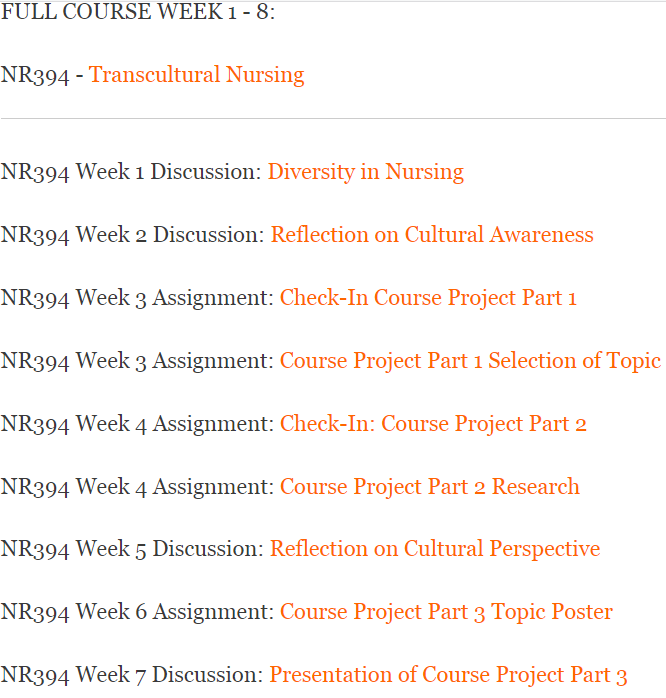Open Presentation of Course Project Part 3 link
Screen dimensions: 666x698
[x=448, y=675]
